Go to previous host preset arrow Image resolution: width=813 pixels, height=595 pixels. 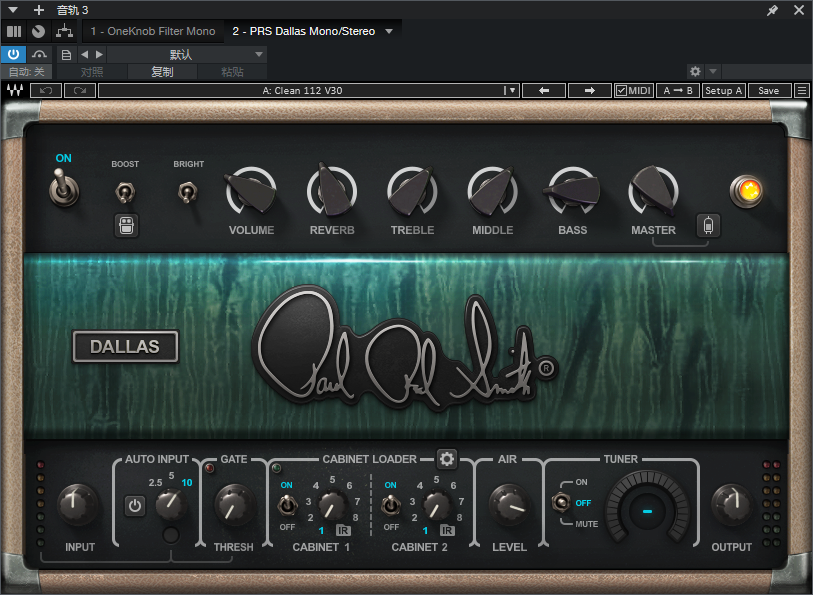pyautogui.click(x=85, y=54)
